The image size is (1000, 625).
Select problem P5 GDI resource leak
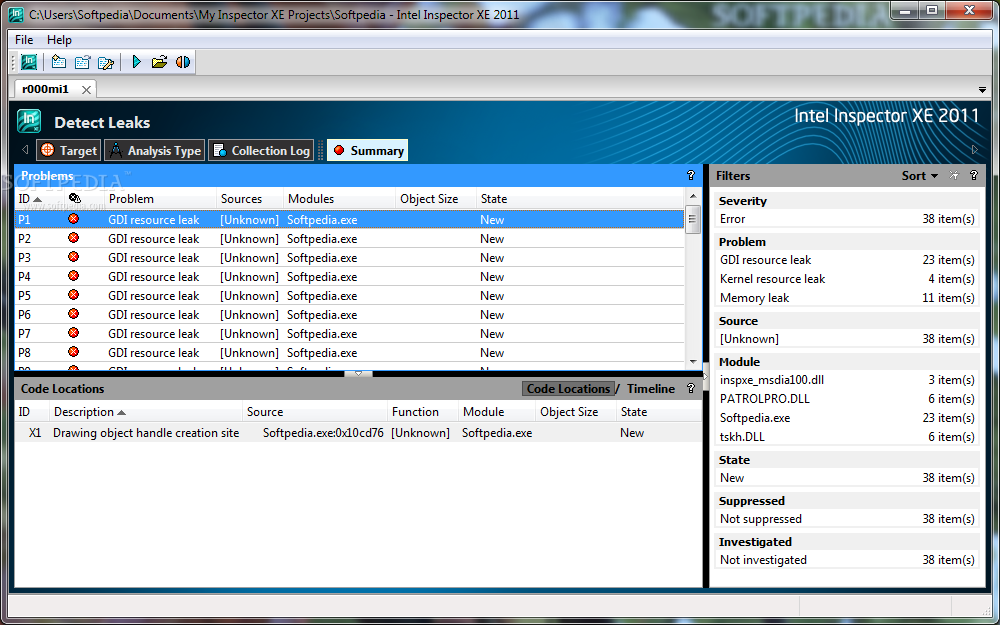[x=349, y=296]
